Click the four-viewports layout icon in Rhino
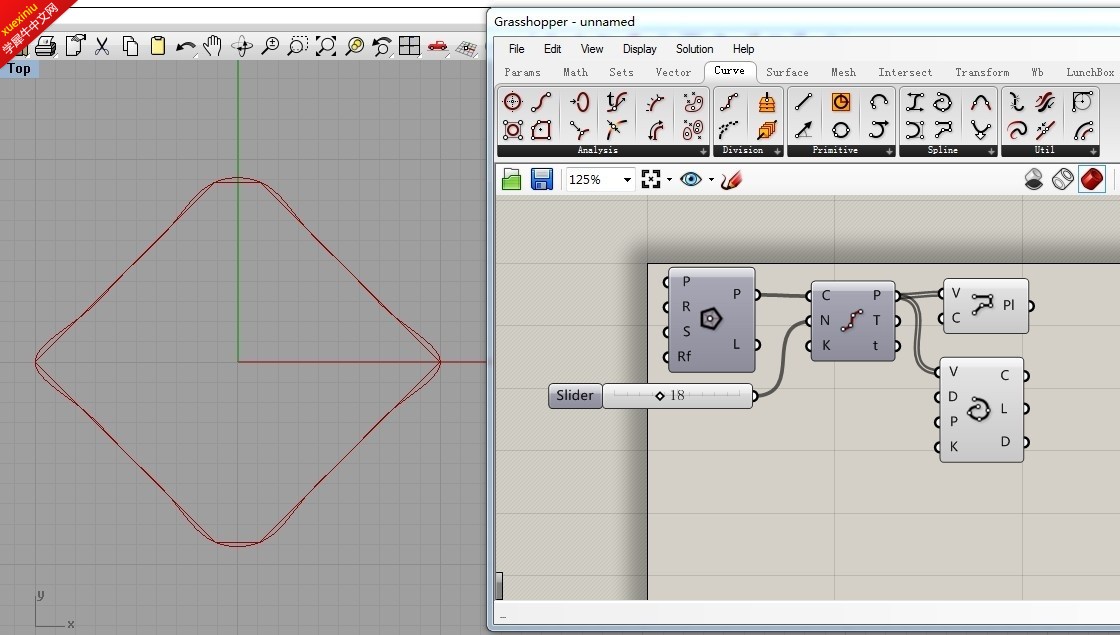Screen dimensions: 1120x635 click(x=409, y=46)
